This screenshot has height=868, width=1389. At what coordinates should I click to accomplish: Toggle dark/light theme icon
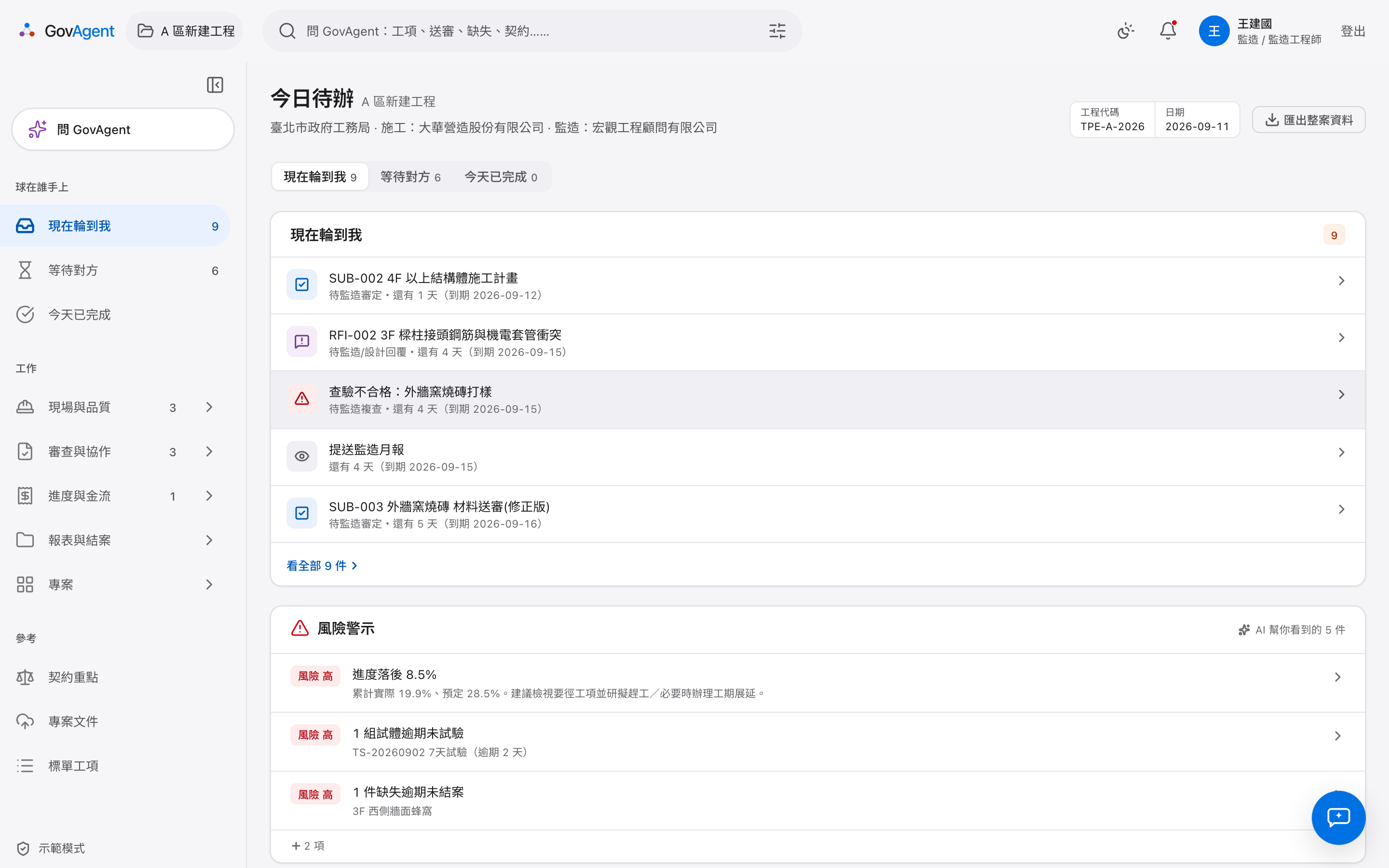[x=1126, y=31]
